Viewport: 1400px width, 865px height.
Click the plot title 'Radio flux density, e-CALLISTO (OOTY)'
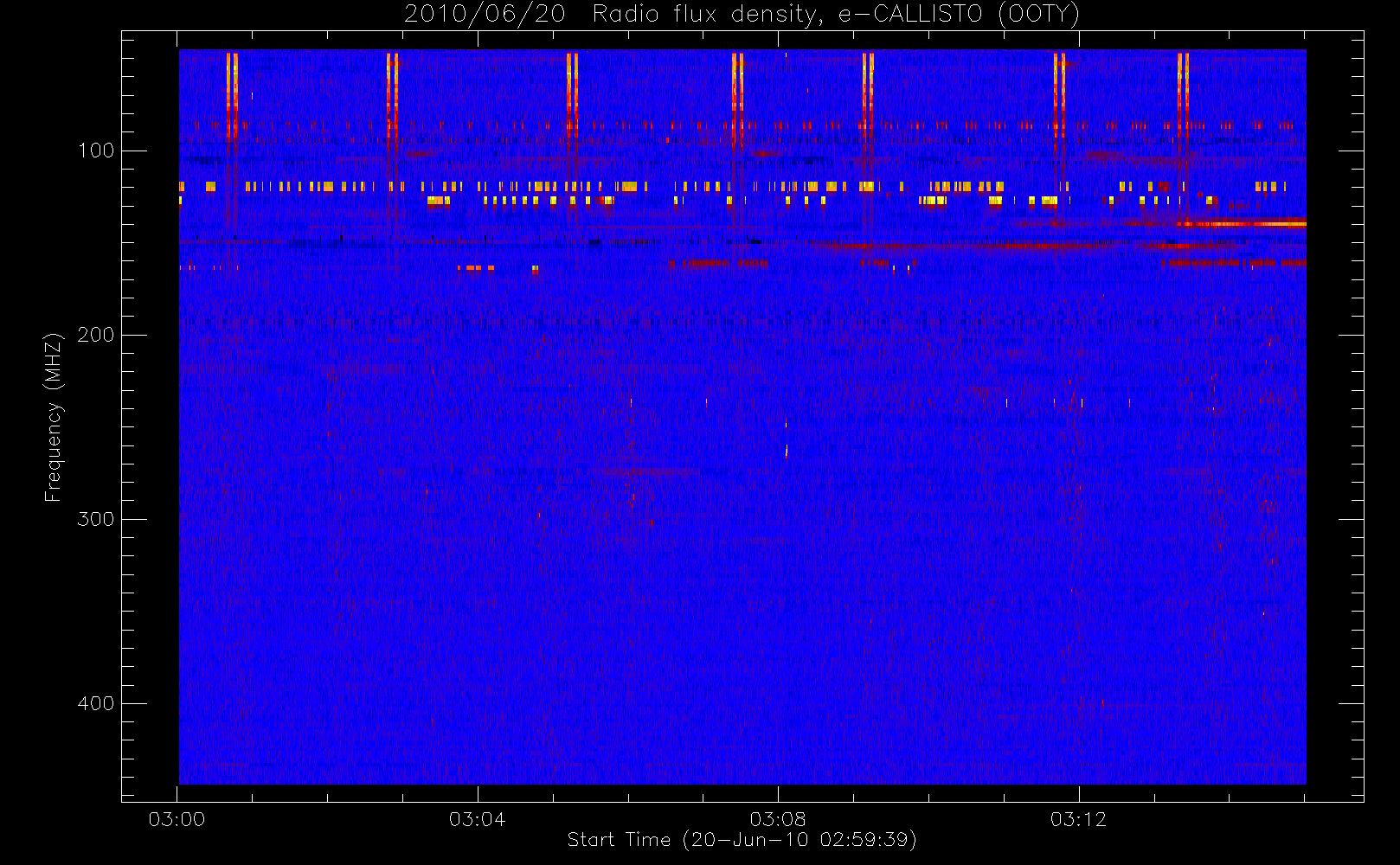point(836,14)
